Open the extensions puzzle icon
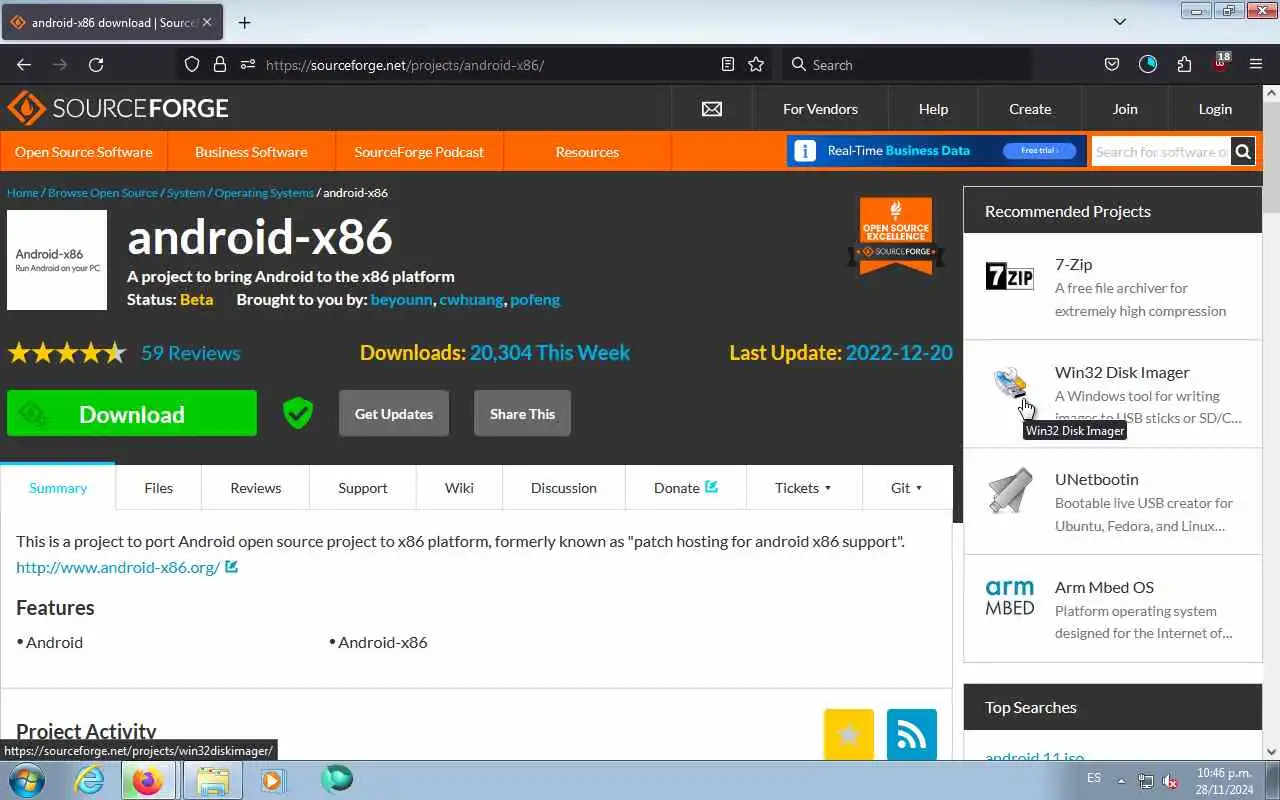Viewport: 1280px width, 800px height. coord(1184,65)
